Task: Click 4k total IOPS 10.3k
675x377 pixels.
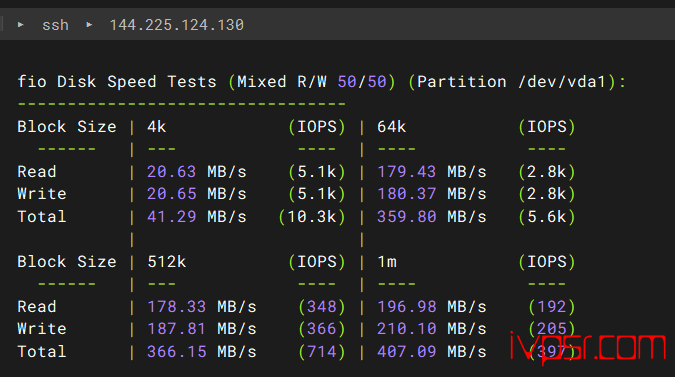Action: click(312, 217)
